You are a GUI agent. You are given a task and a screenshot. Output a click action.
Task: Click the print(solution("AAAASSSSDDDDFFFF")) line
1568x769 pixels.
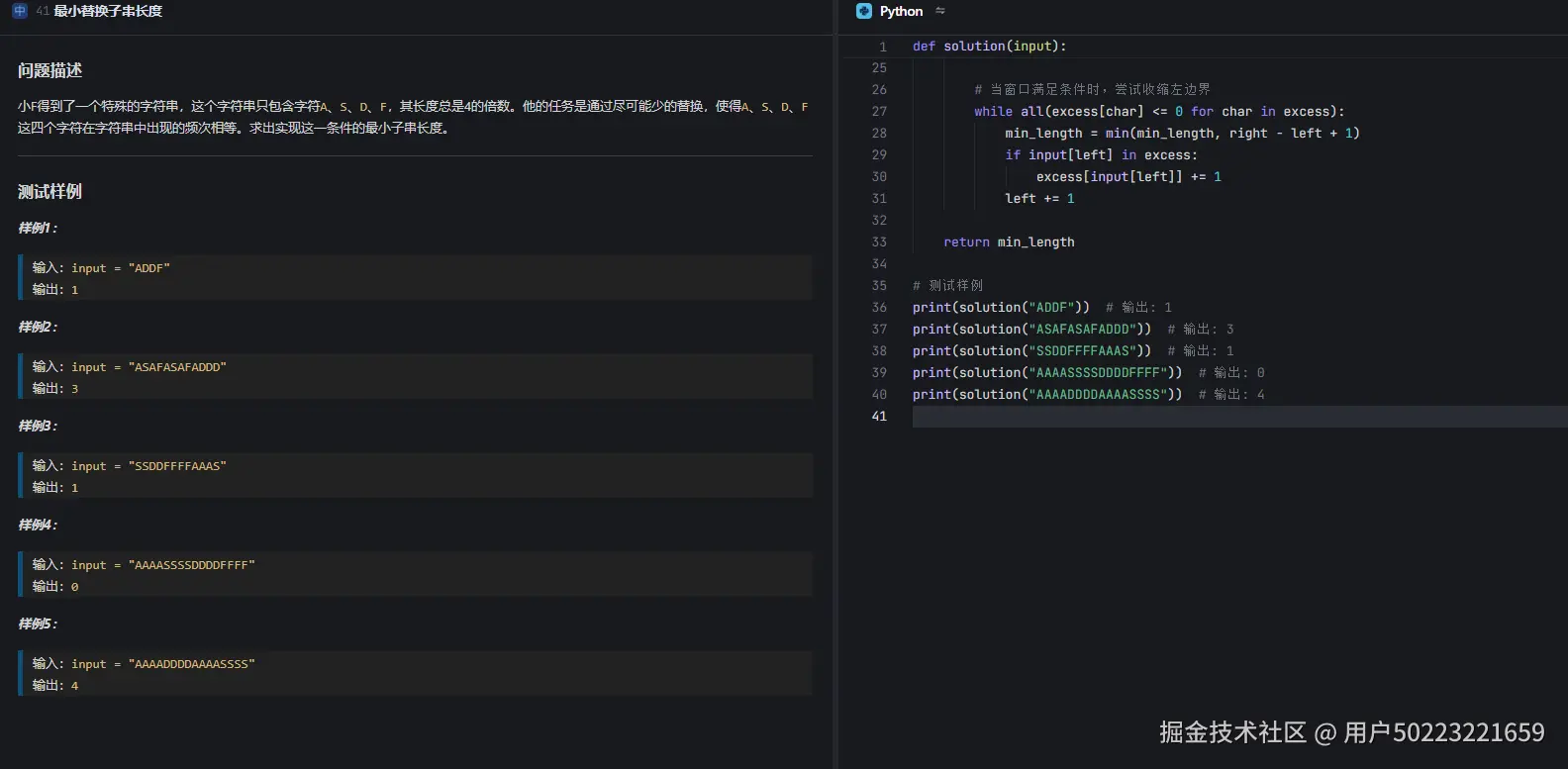point(1047,373)
